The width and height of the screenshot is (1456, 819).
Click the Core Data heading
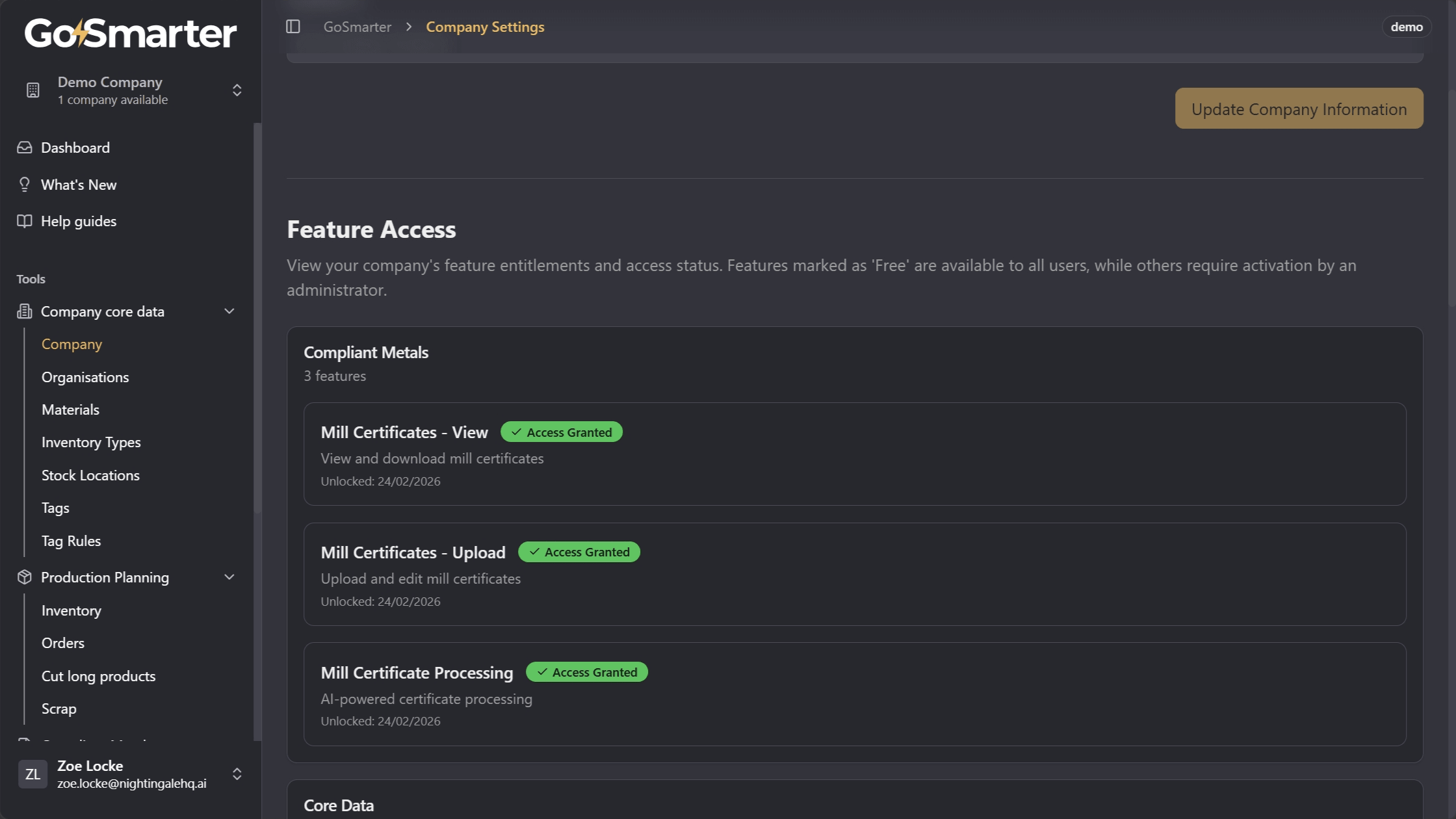click(x=339, y=805)
